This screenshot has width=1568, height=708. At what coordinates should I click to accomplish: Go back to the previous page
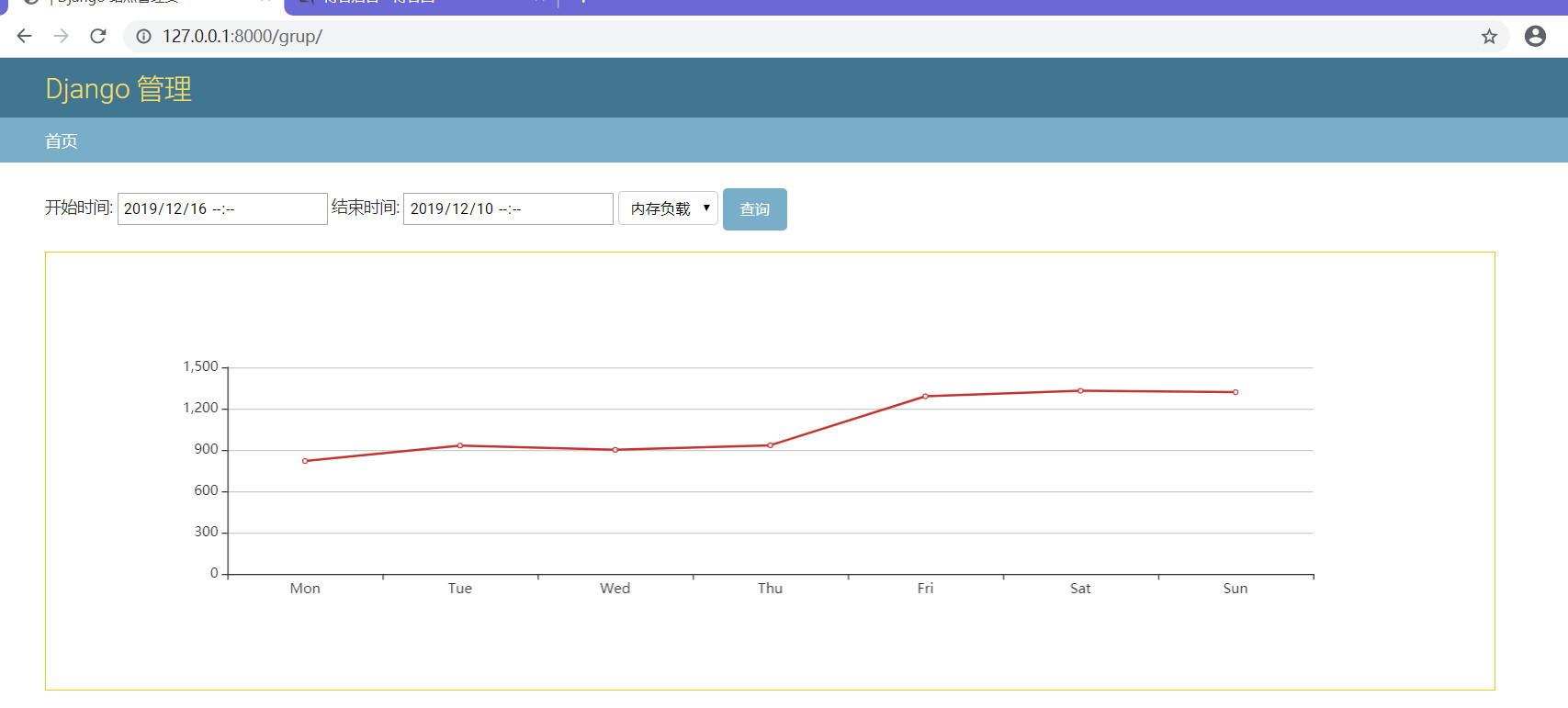tap(24, 36)
